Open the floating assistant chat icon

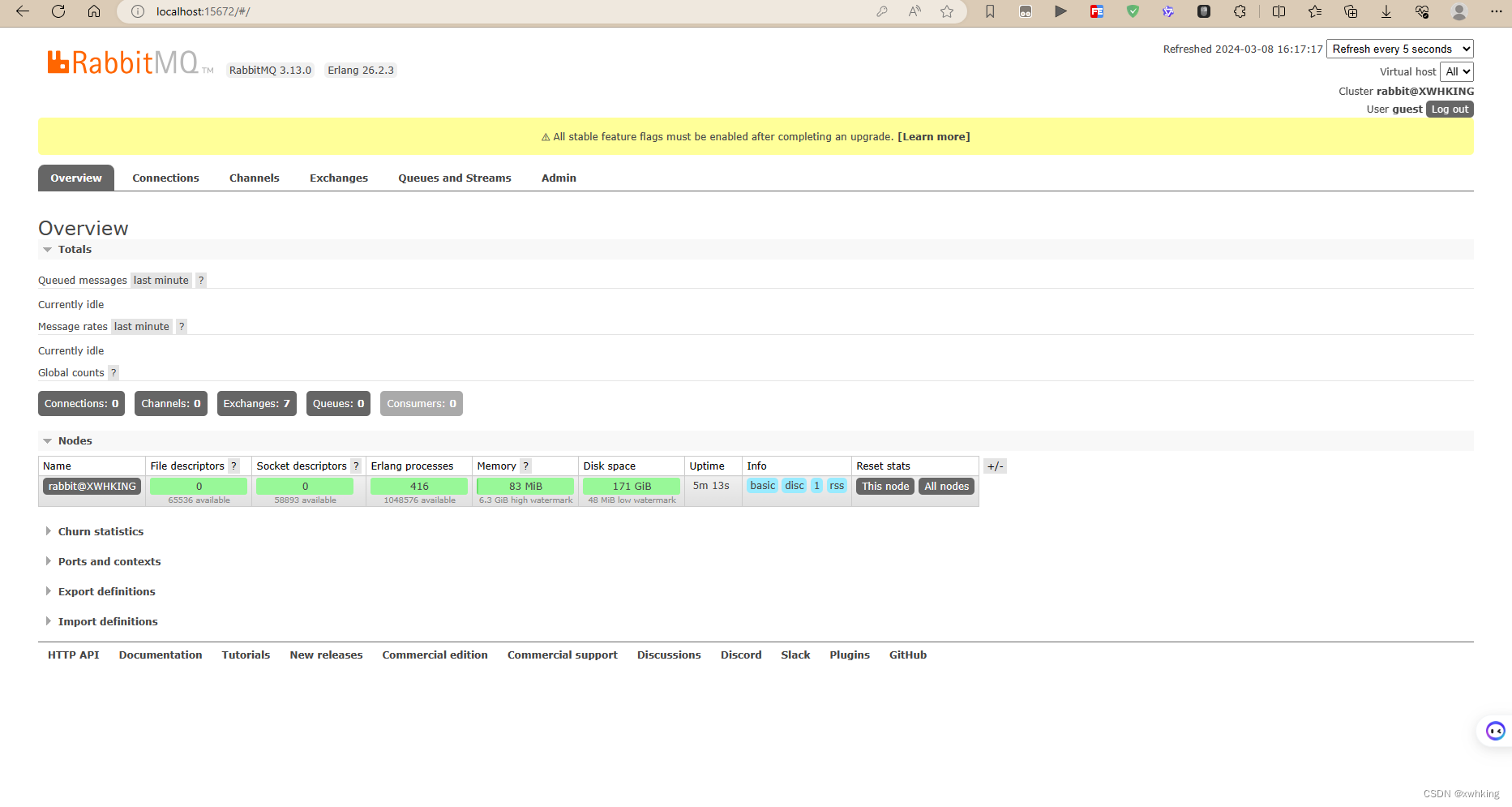coord(1495,731)
